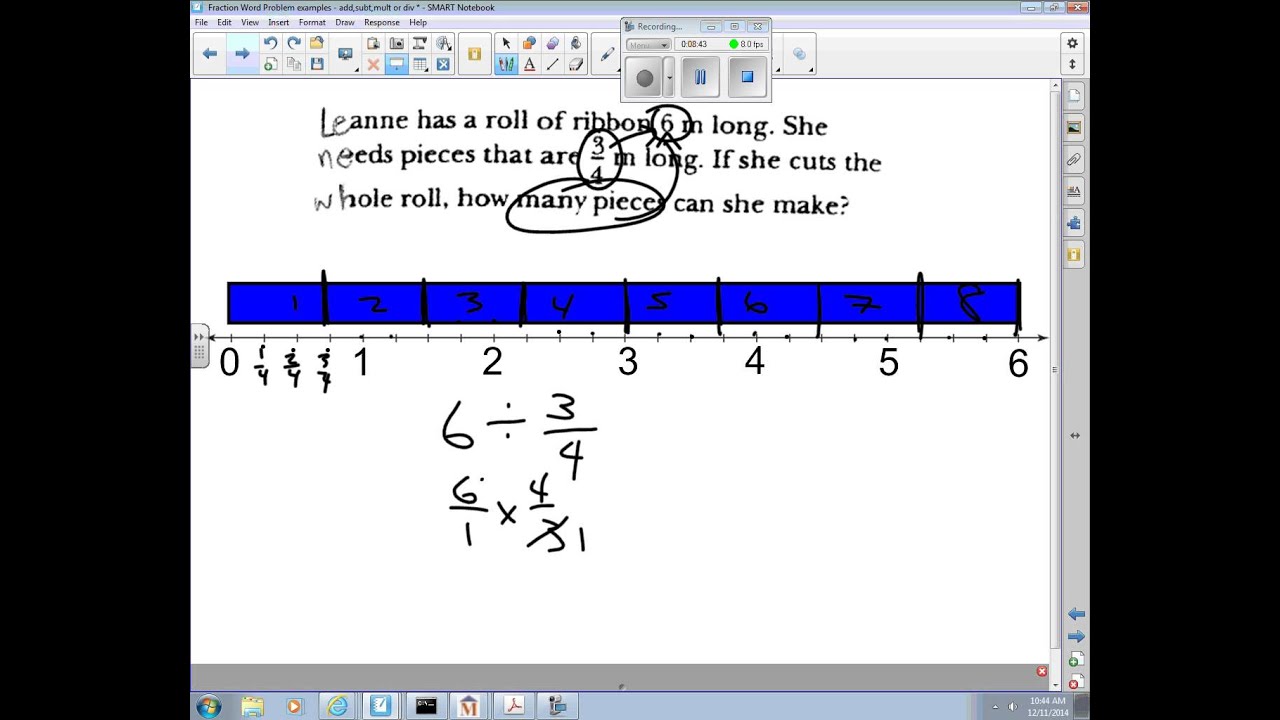Screen dimensions: 1280x720
Task: Open the Help menu
Action: 418,22
